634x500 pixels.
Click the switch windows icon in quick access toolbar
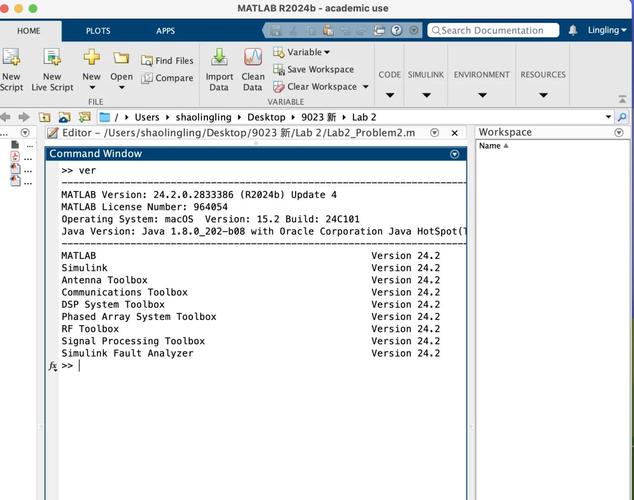(379, 30)
